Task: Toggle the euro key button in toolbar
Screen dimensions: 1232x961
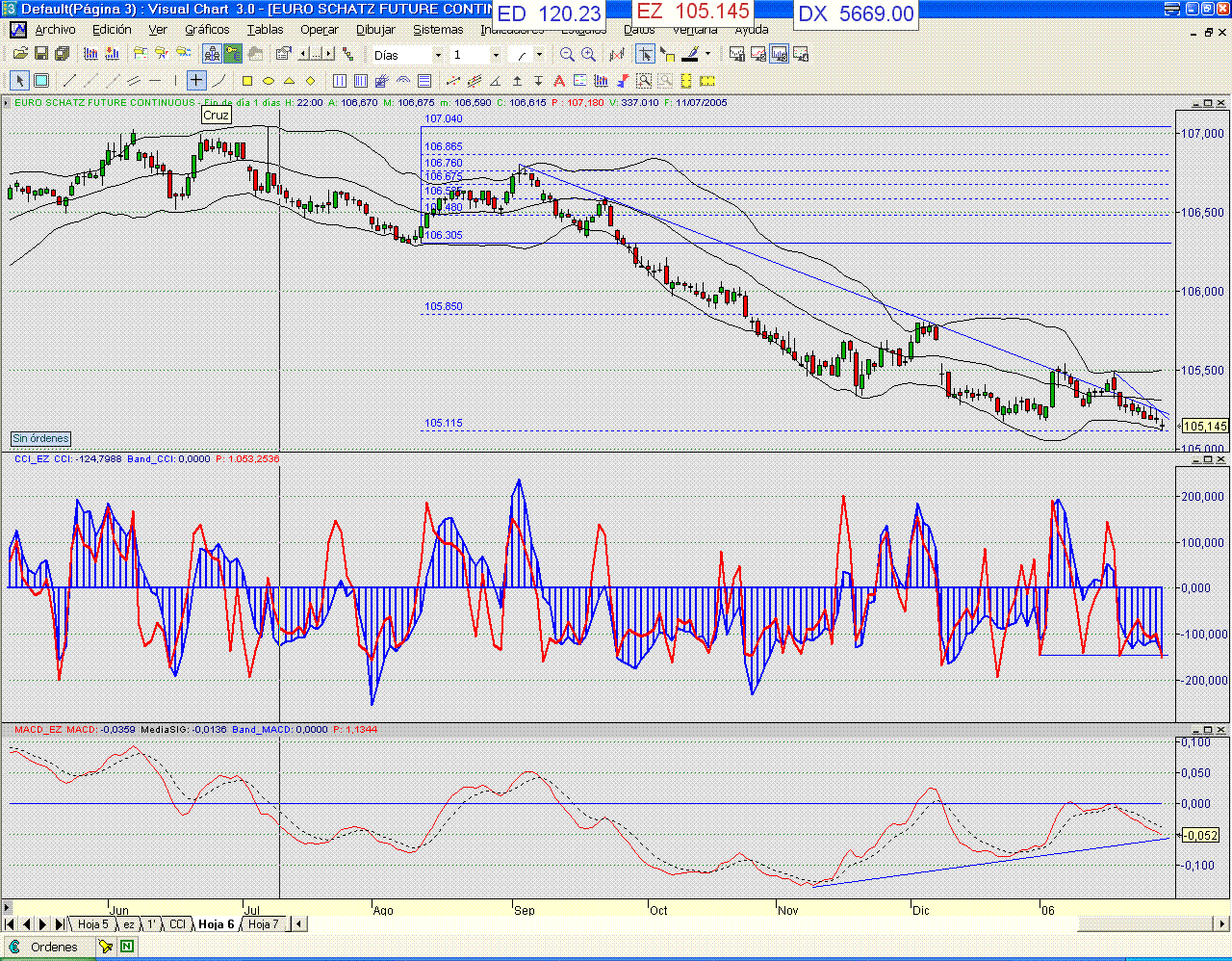Action: coord(232,54)
